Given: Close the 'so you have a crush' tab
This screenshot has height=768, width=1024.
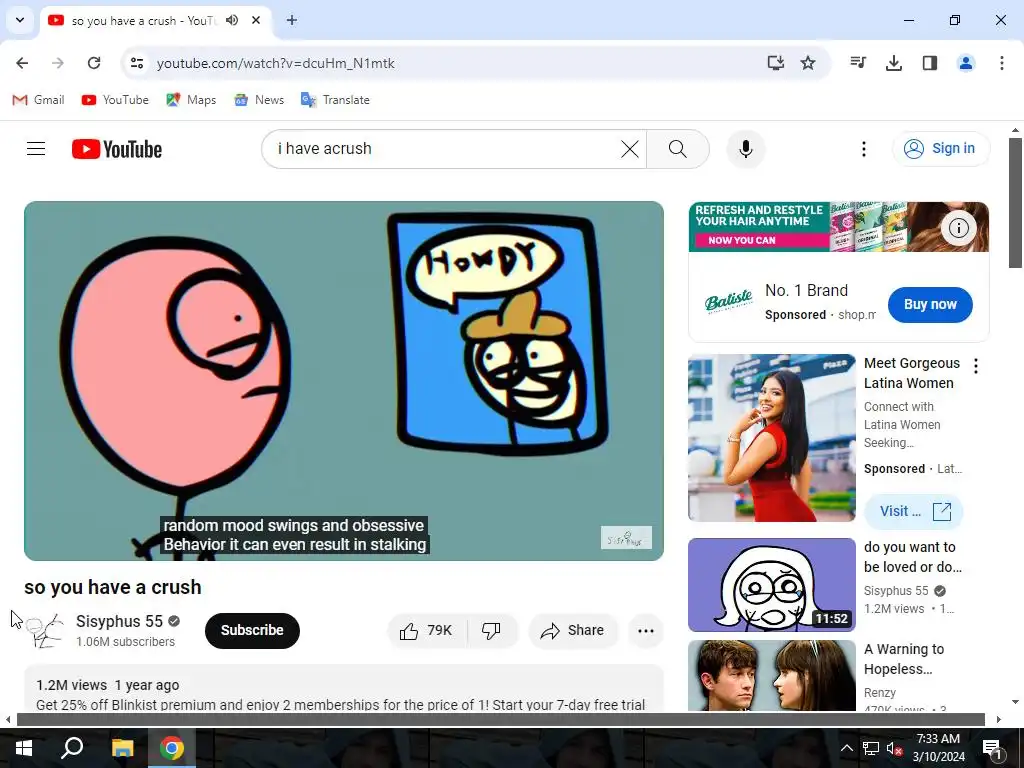Looking at the screenshot, I should click(x=256, y=20).
